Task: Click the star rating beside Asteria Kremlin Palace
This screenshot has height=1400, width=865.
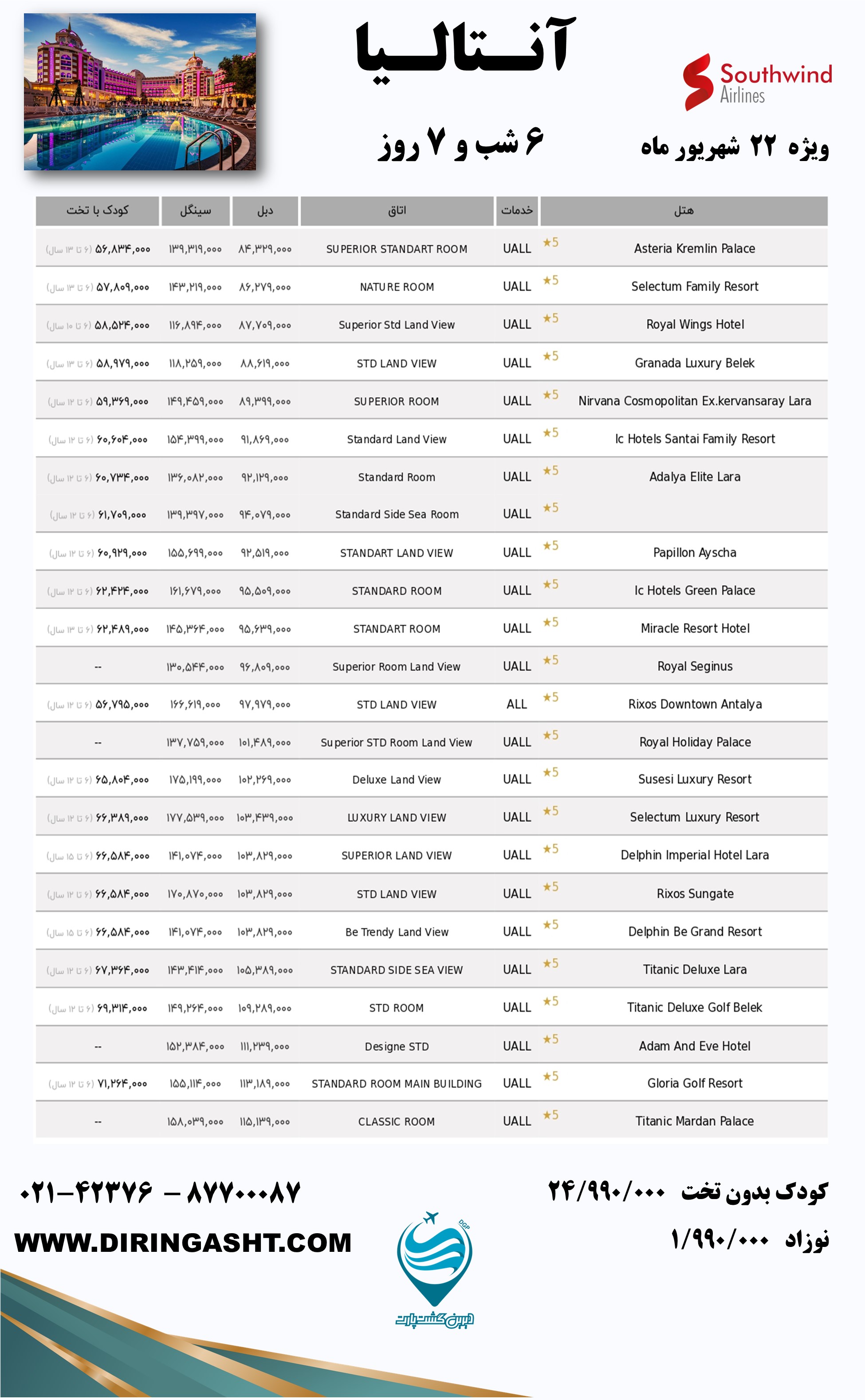Action: point(550,243)
